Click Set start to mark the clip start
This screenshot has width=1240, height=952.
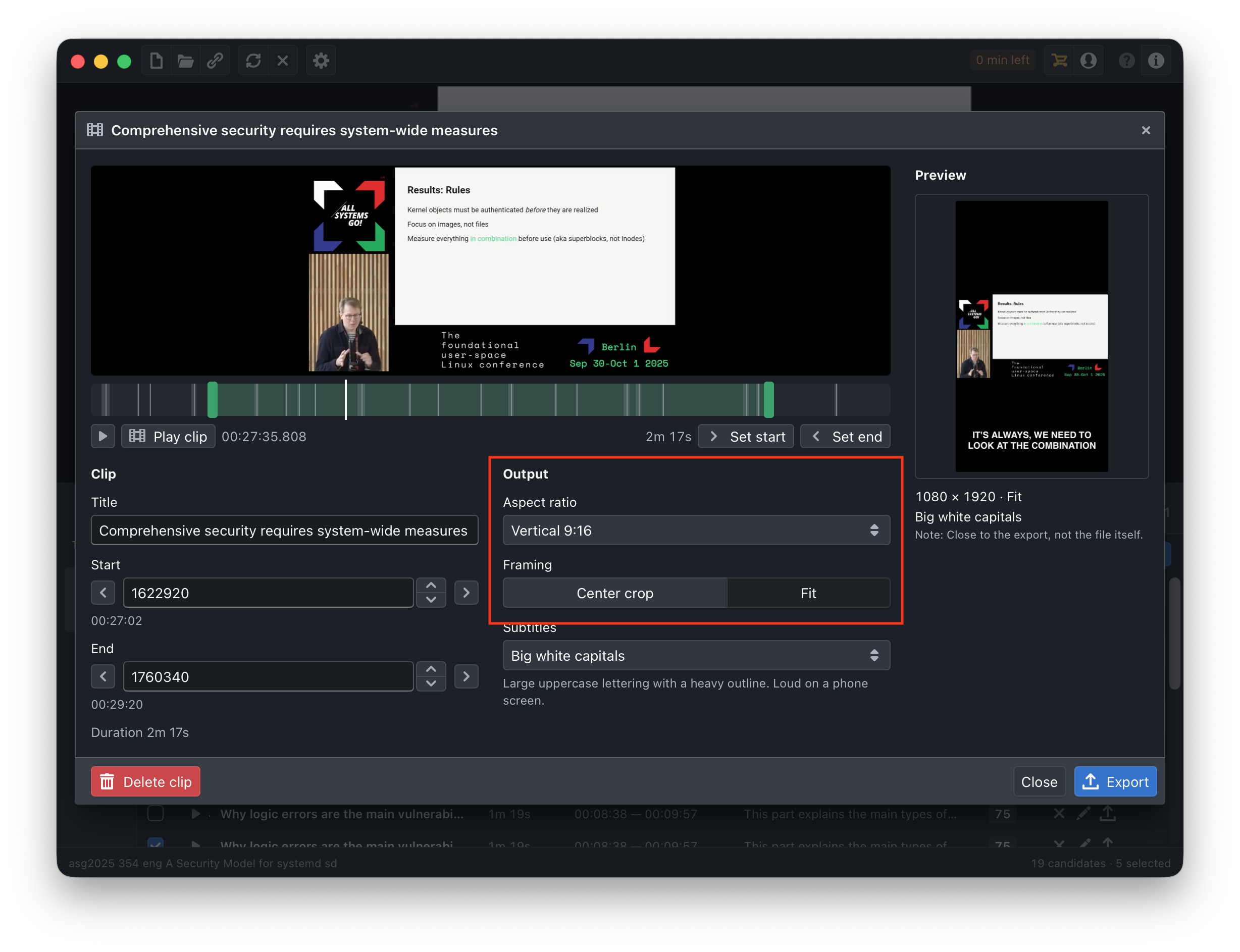746,436
